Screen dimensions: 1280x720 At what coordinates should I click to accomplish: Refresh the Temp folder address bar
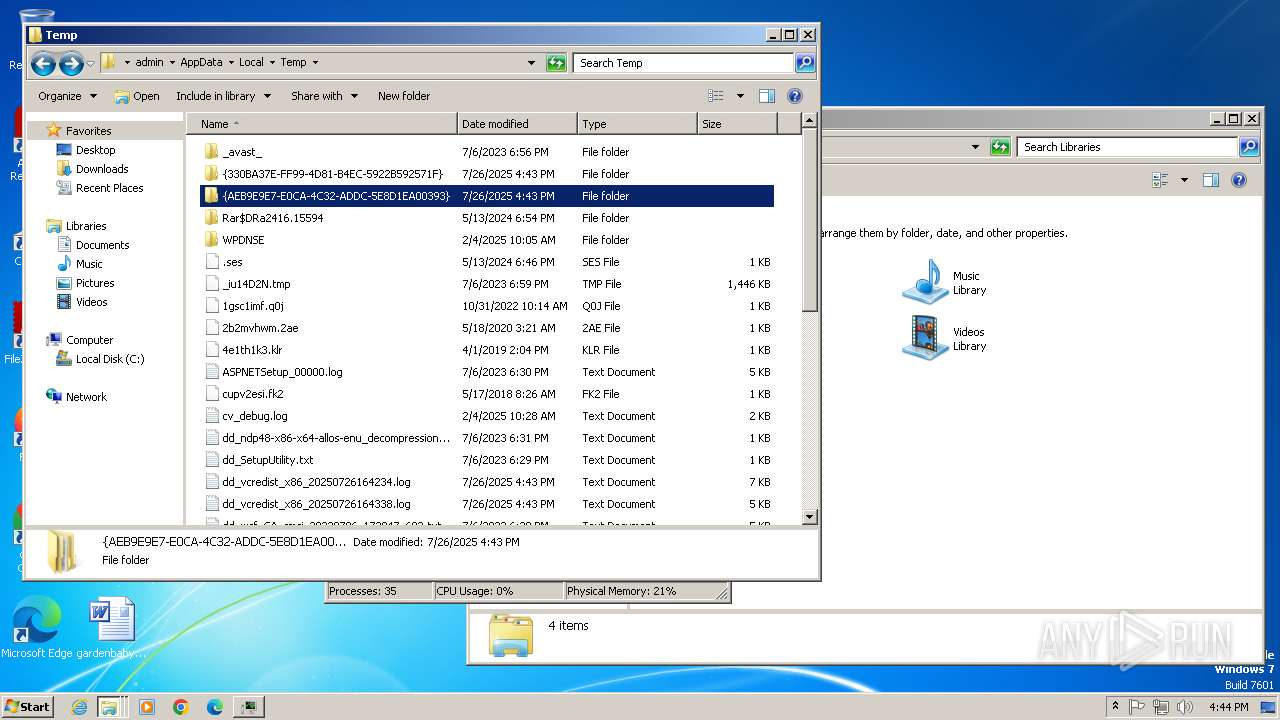[x=556, y=63]
